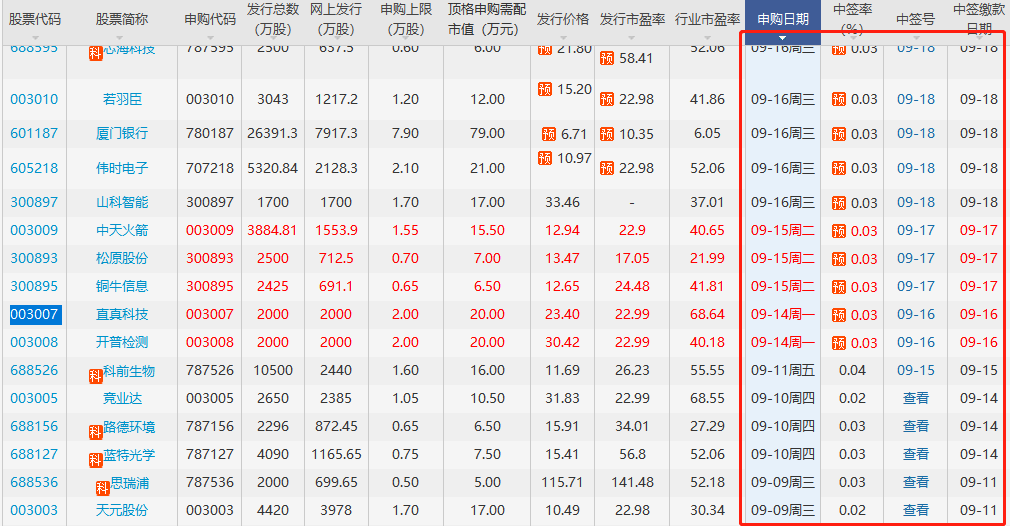Click the 预 badge beside 若羽臣 price 15.20

click(545, 89)
